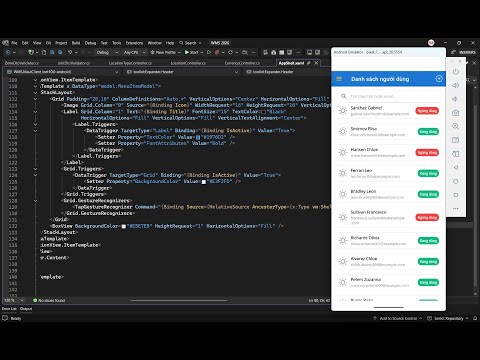
Task: Collapse code fold on line 123
Action: [x=35, y=169]
